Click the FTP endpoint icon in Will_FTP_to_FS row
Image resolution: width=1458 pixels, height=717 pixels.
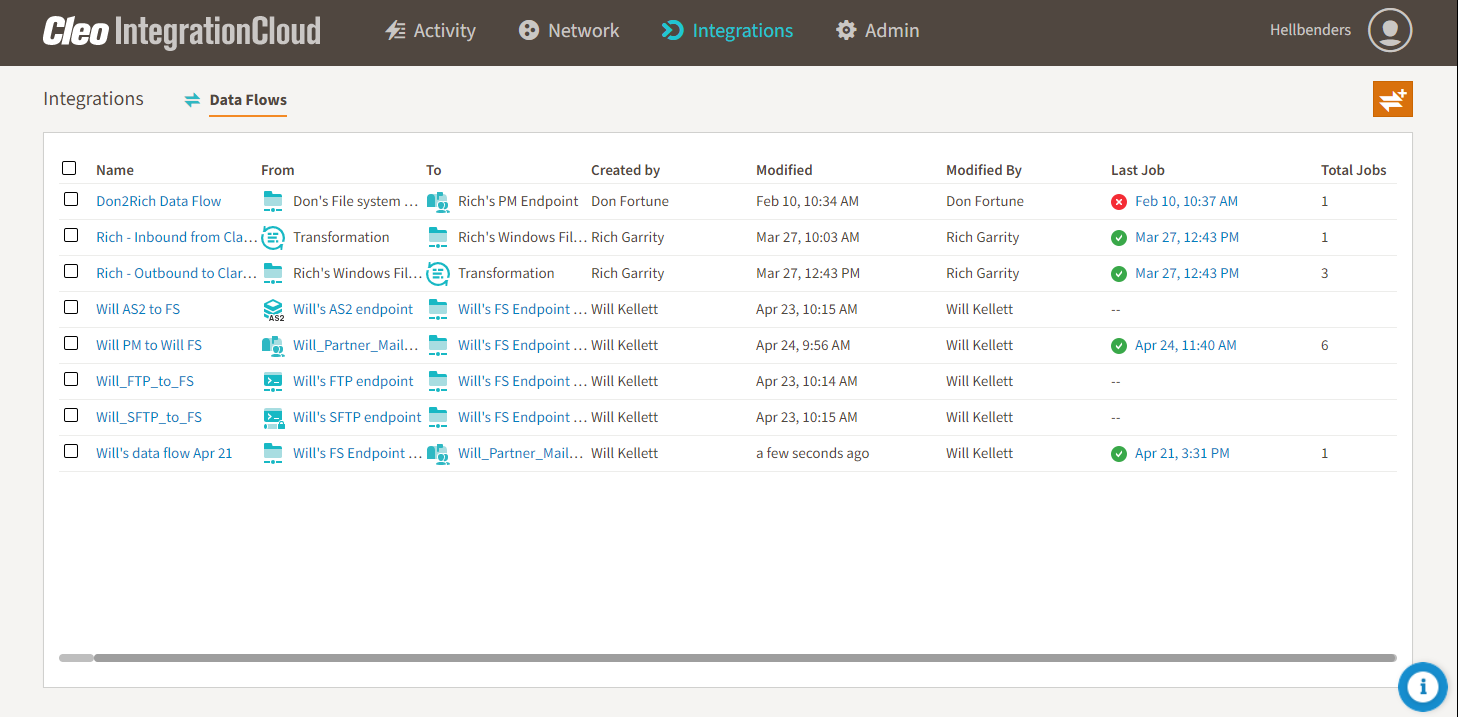pos(272,381)
